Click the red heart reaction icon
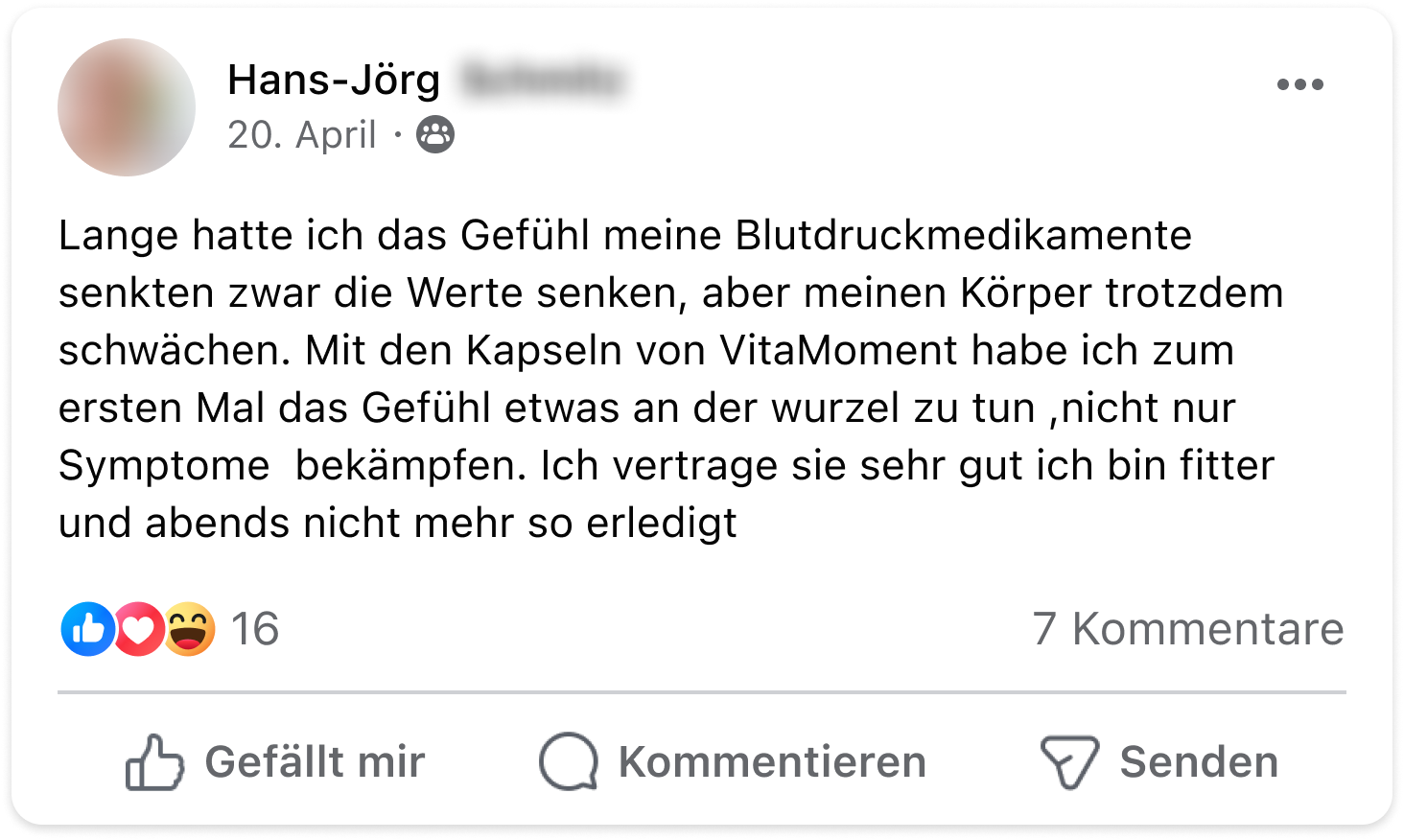Viewport: 1404px width, 840px height. tap(139, 629)
